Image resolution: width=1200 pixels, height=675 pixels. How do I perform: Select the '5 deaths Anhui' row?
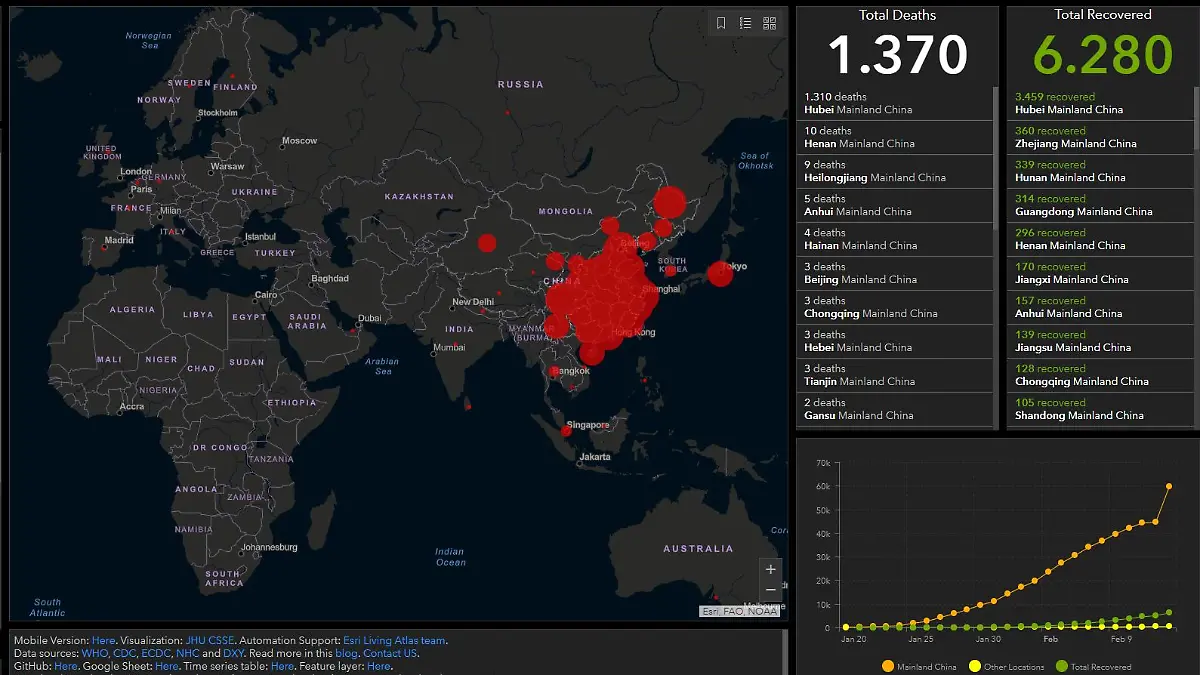(x=896, y=206)
